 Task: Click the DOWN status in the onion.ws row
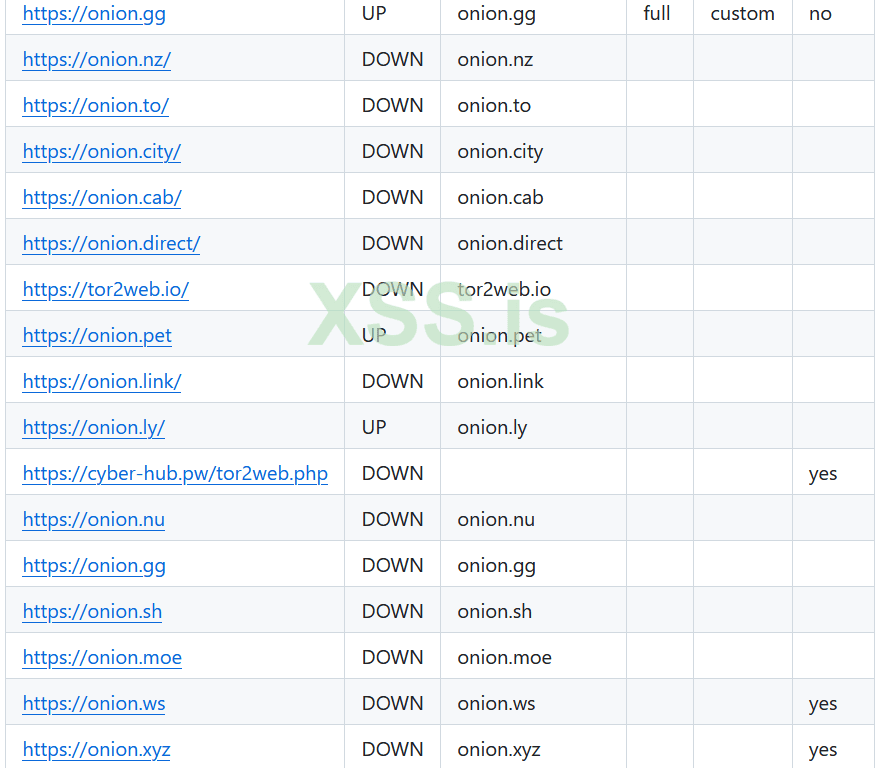(392, 703)
